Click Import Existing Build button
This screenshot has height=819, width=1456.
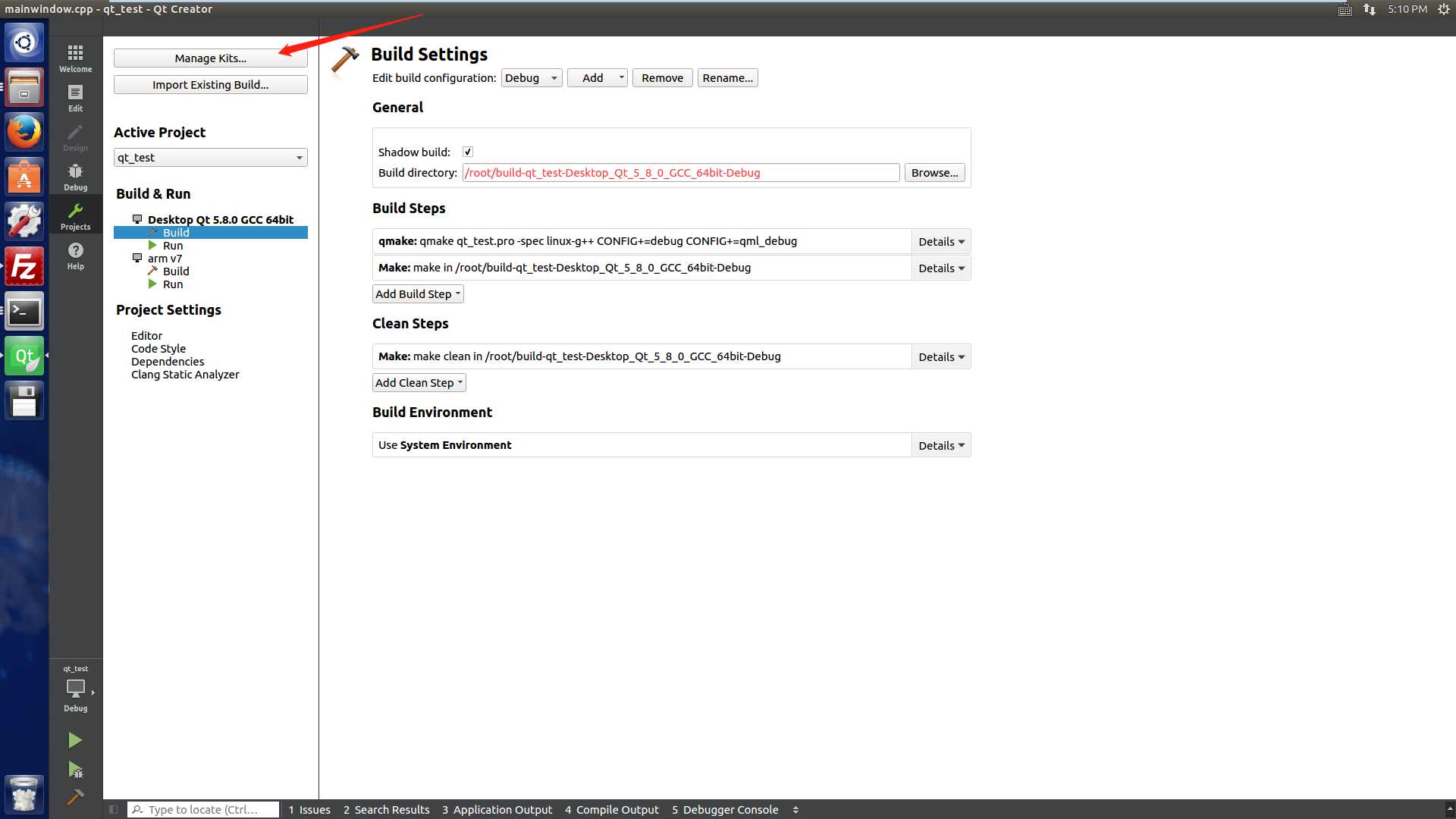210,84
